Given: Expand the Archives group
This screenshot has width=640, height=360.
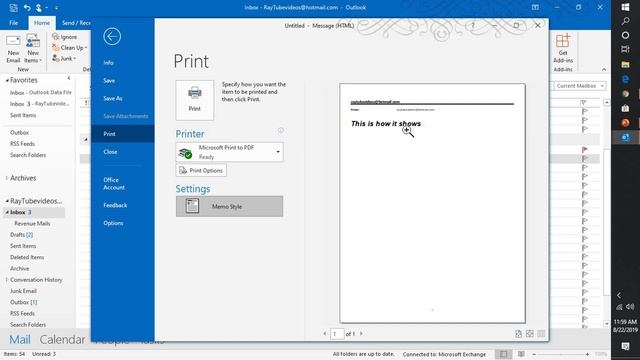Looking at the screenshot, I should click(7, 178).
